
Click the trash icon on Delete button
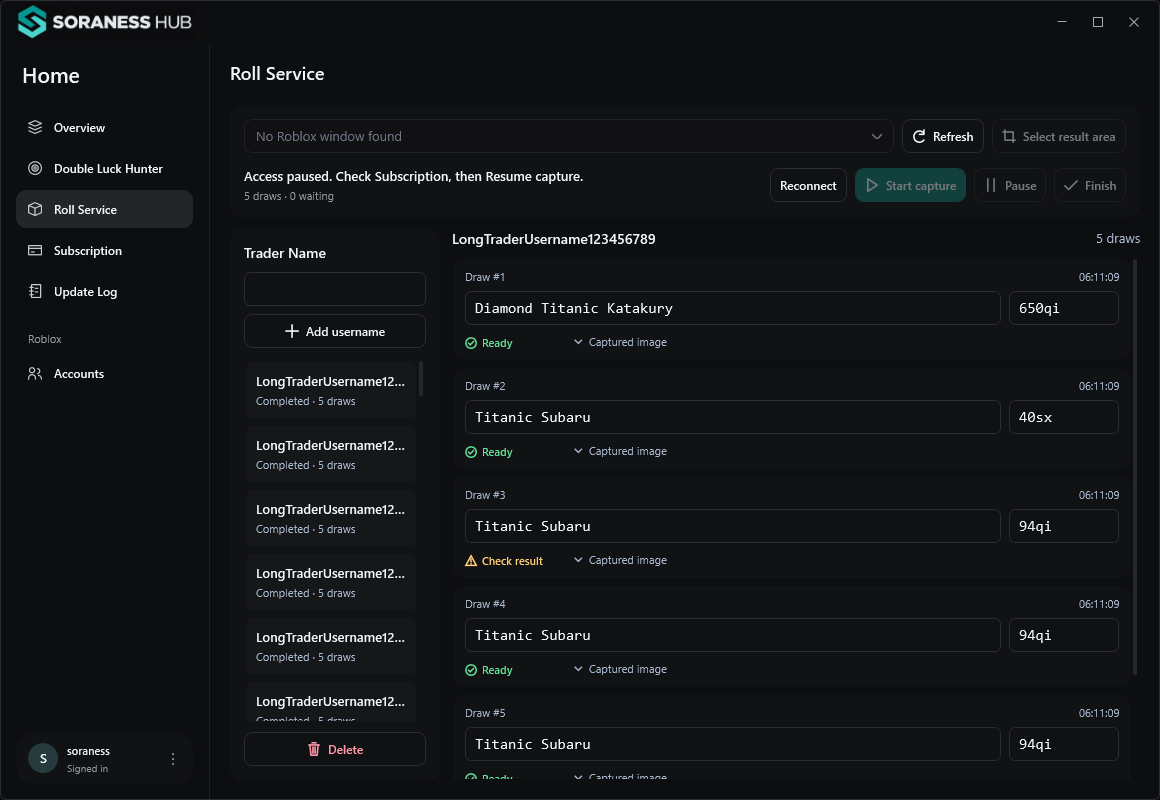point(314,750)
